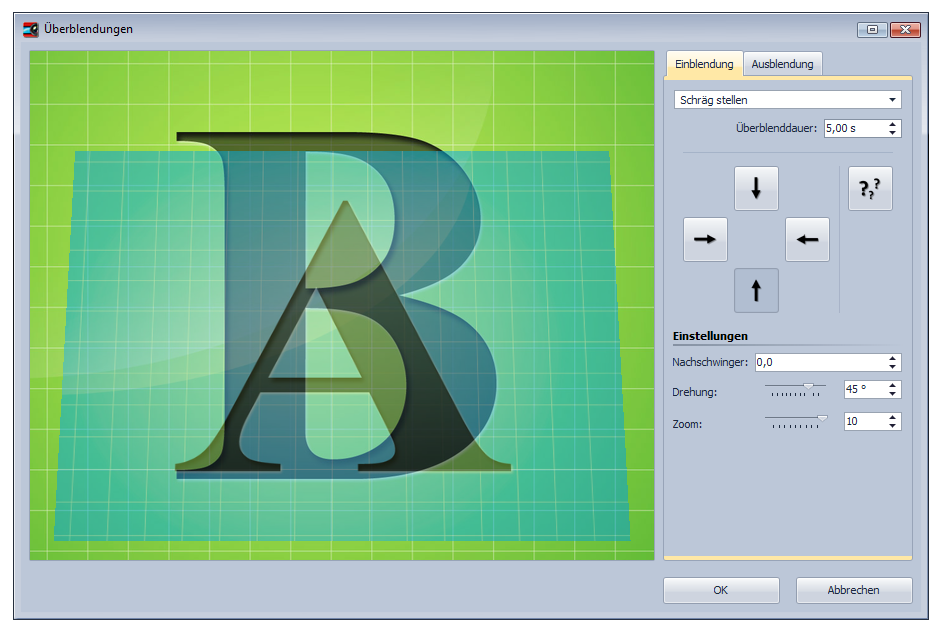Click the Überblenddauer value field
Screen dimensions: 946x639
tap(854, 128)
